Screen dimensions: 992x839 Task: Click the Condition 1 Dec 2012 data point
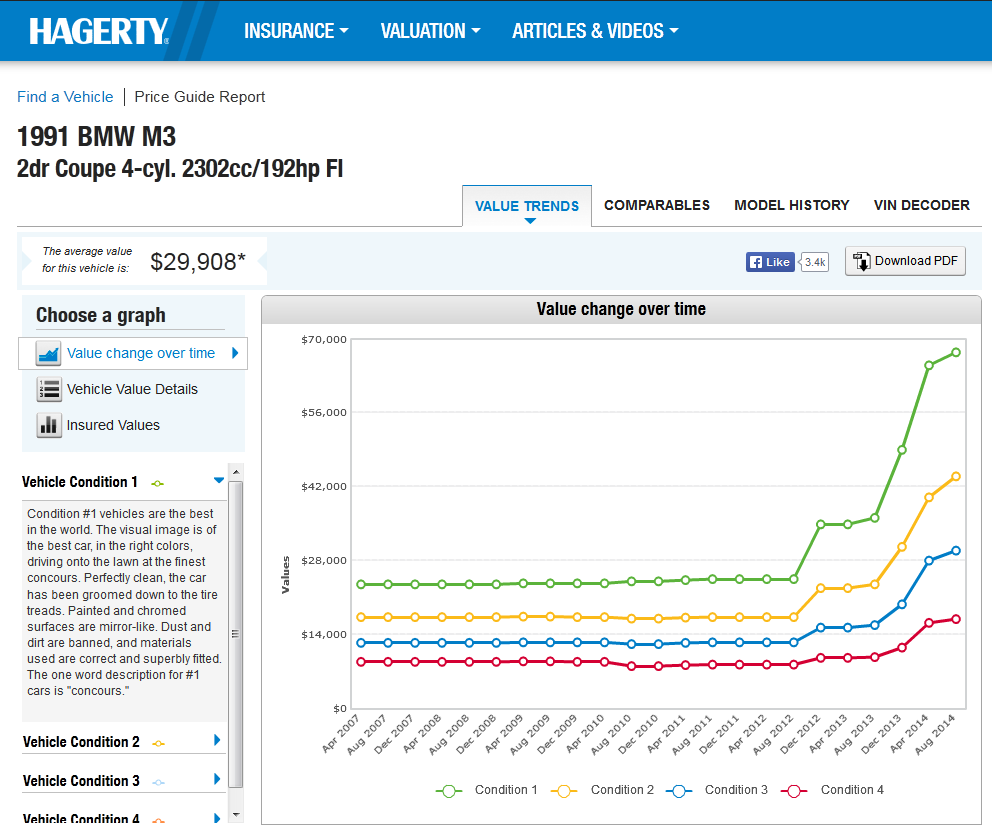click(821, 524)
